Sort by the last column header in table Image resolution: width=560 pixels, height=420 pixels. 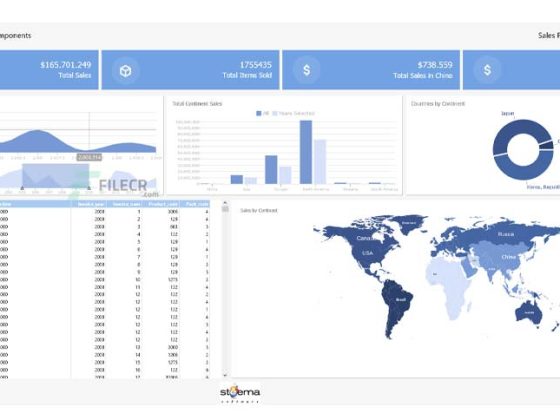click(196, 204)
